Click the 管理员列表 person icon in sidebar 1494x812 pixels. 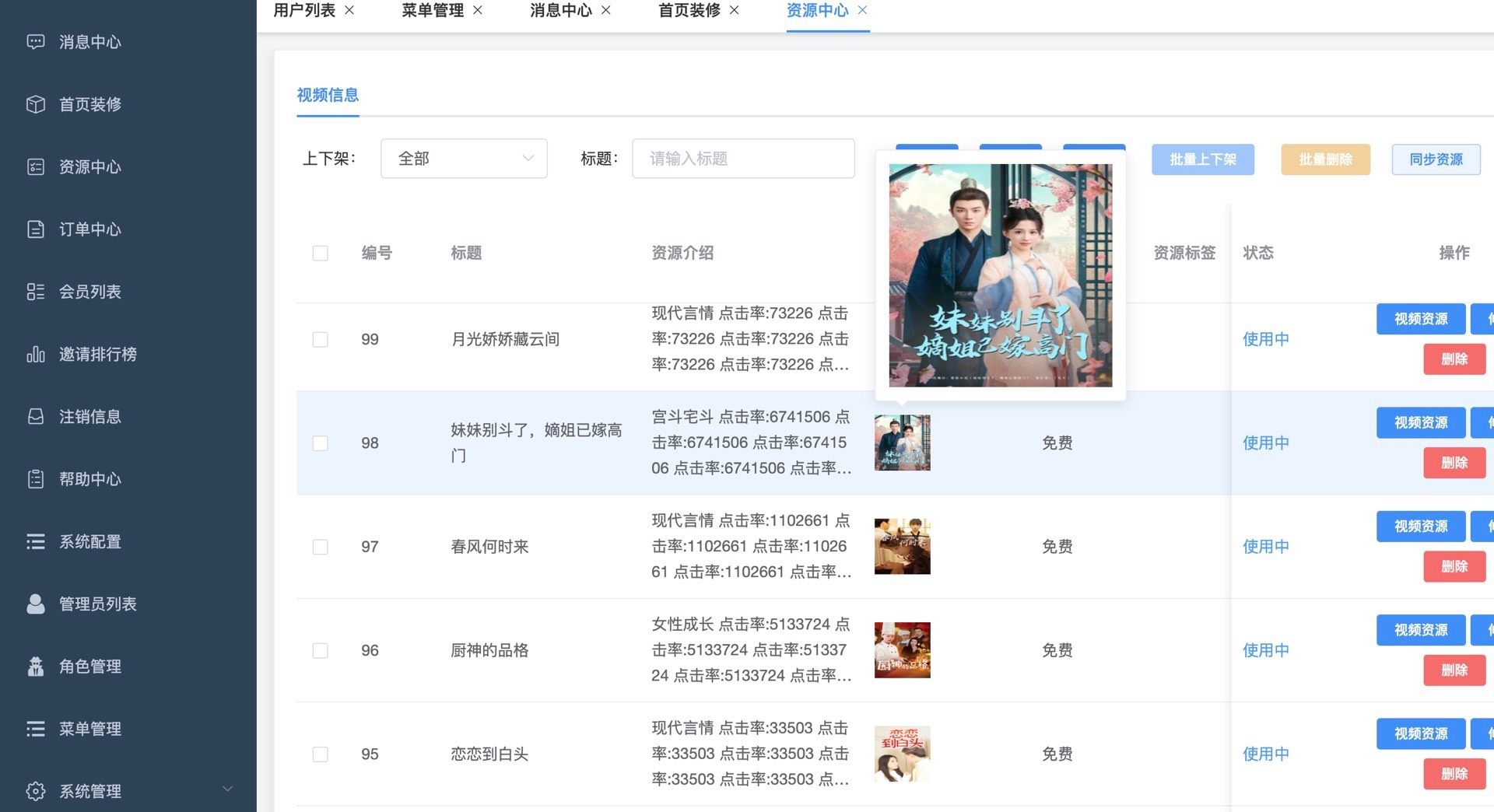click(x=36, y=604)
